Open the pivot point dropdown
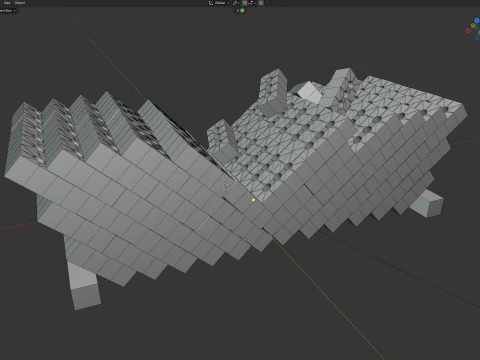The width and height of the screenshot is (480, 360). (x=236, y=3)
